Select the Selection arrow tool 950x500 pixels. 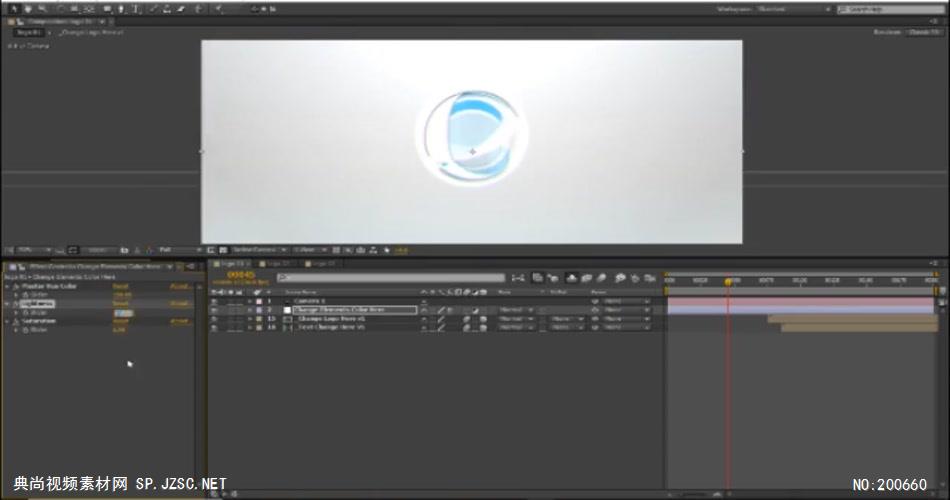pos(13,9)
